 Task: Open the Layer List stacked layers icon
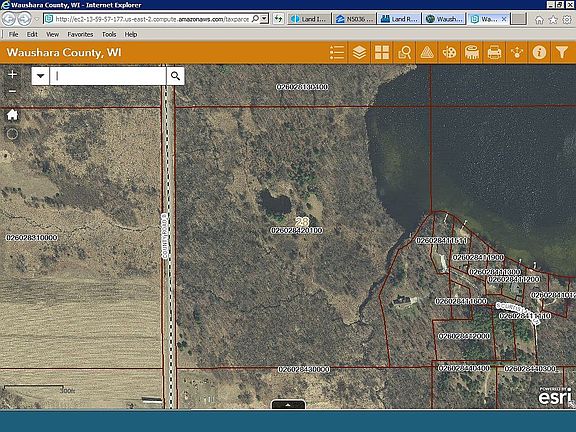coord(359,53)
